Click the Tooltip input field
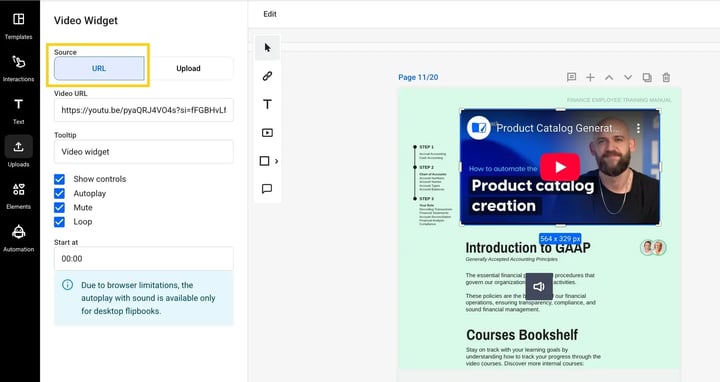The height and width of the screenshot is (382, 720). (144, 152)
